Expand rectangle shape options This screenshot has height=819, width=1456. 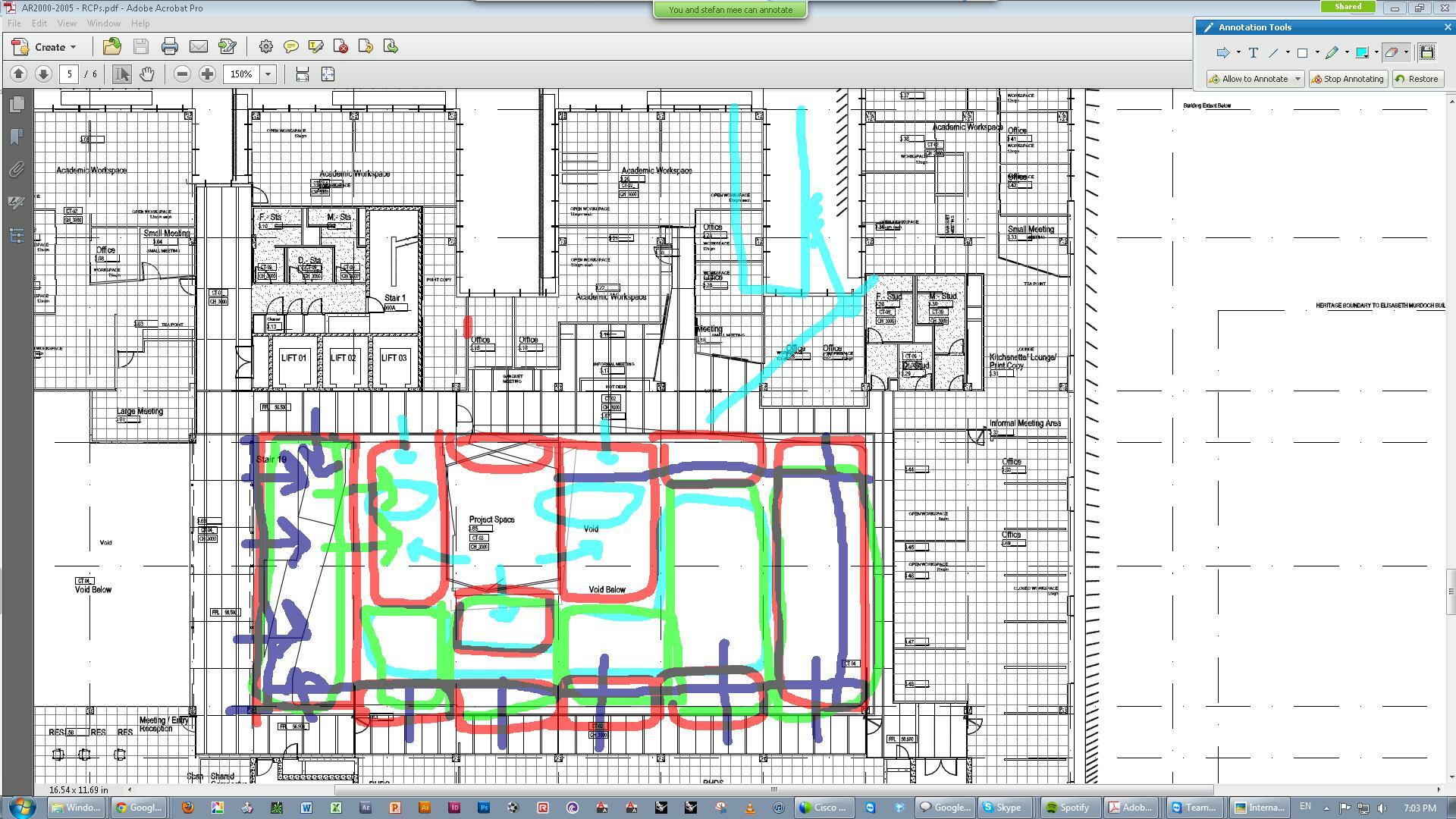[1317, 52]
